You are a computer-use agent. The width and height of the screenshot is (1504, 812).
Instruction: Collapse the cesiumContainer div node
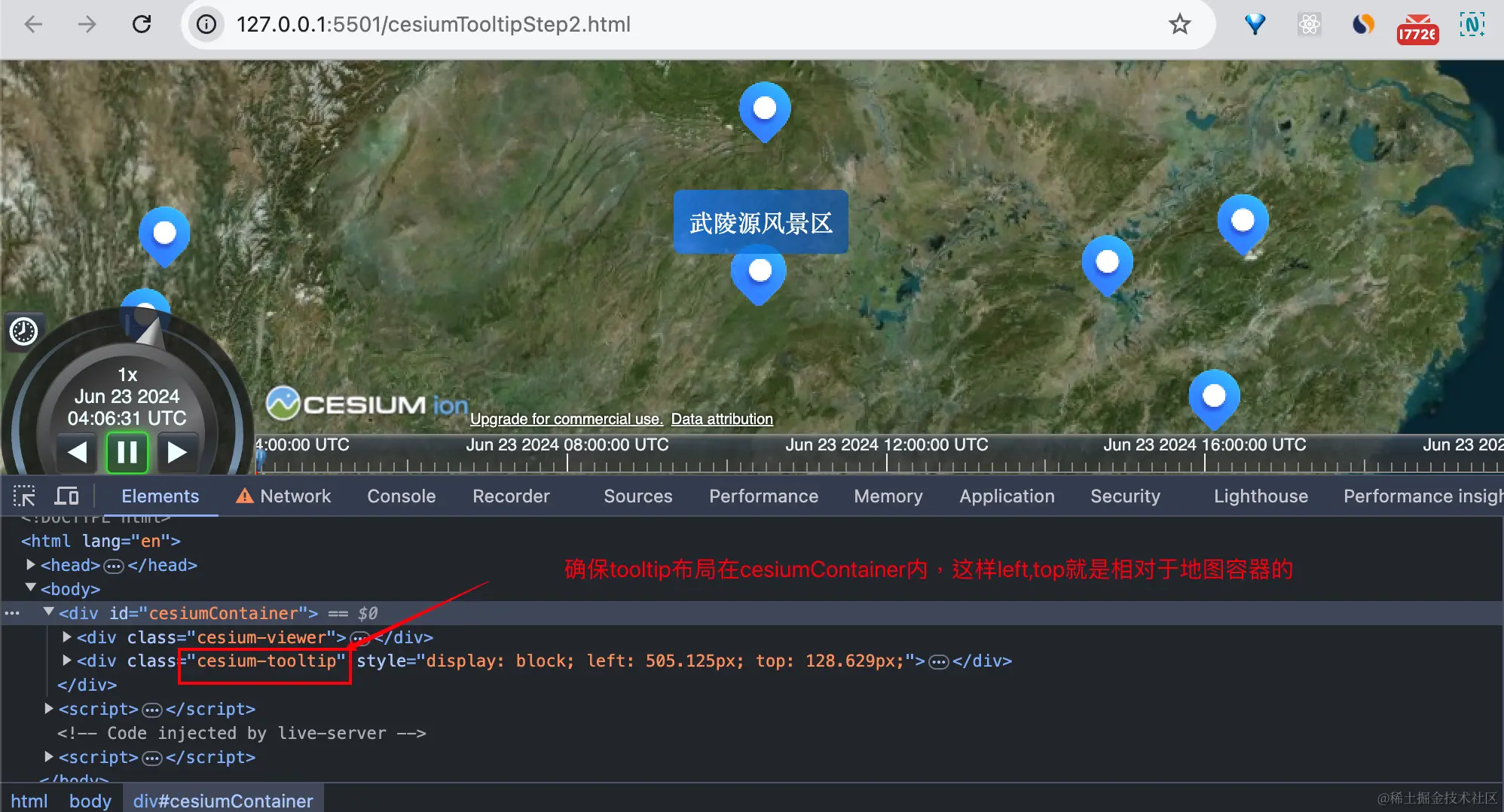point(49,612)
